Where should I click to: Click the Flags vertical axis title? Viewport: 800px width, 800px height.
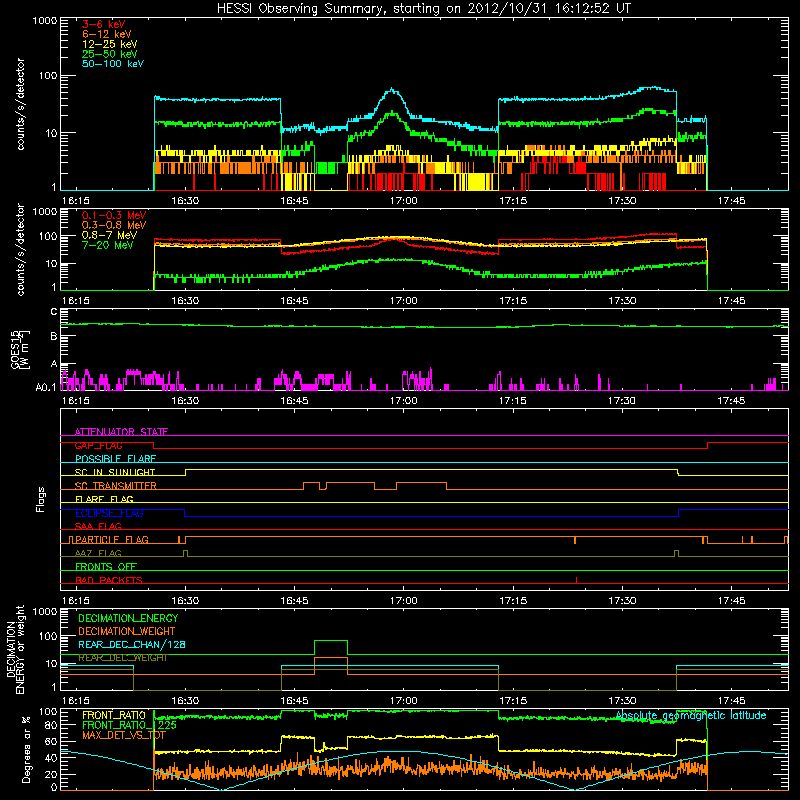(41, 499)
